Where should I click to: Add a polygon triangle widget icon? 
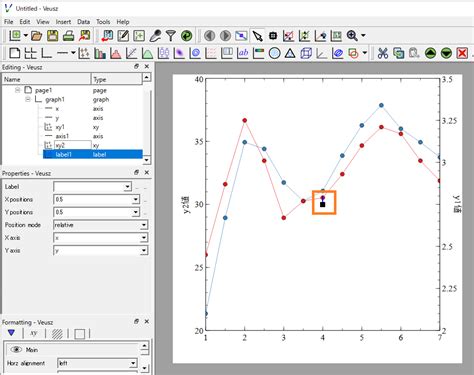(x=290, y=53)
